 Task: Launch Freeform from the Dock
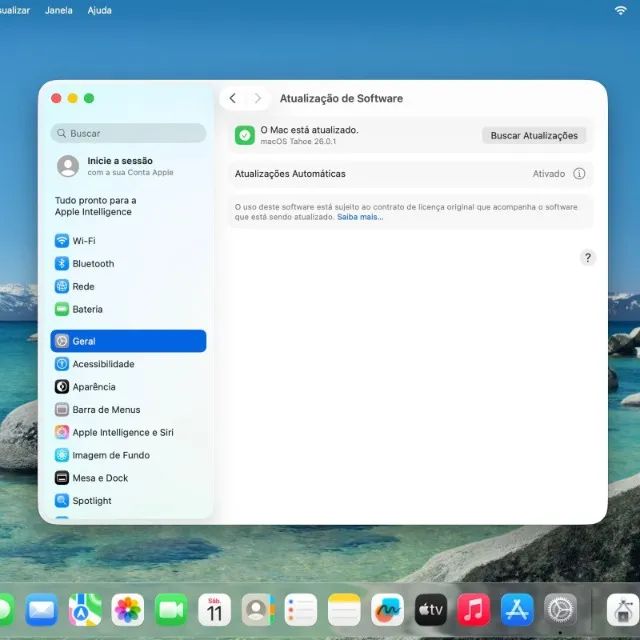point(387,610)
